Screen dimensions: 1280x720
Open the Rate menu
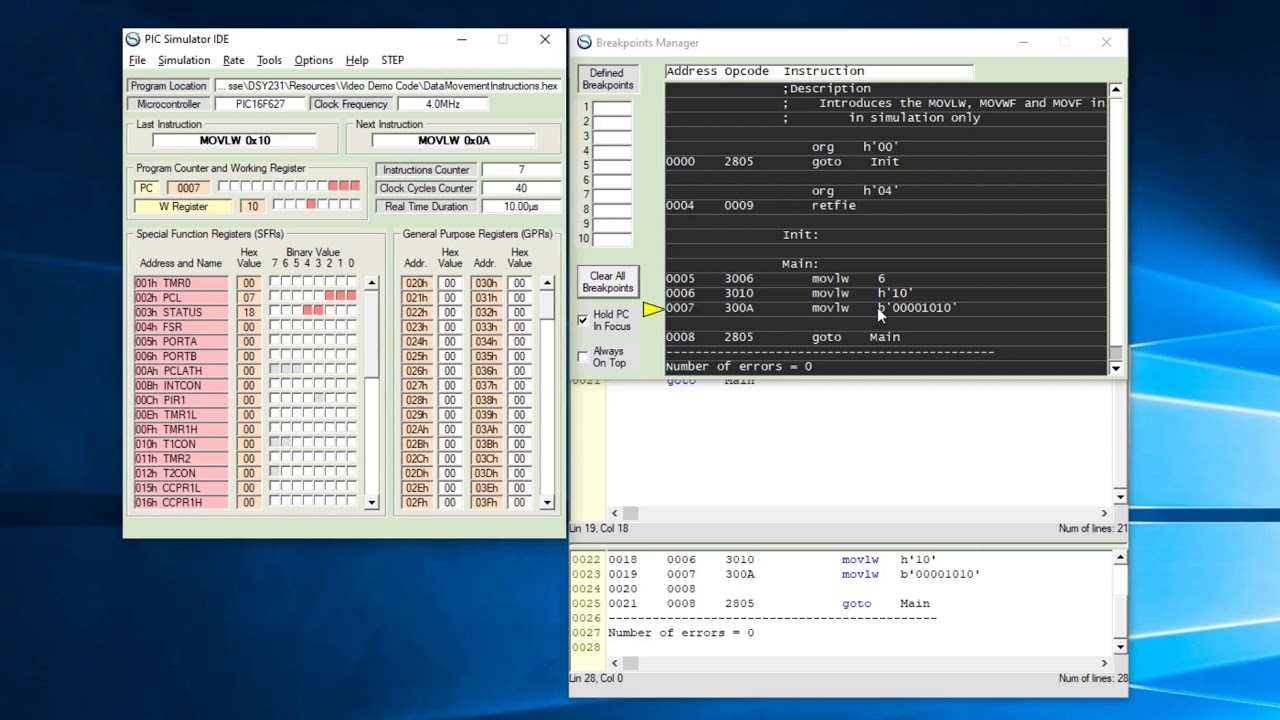[x=233, y=60]
